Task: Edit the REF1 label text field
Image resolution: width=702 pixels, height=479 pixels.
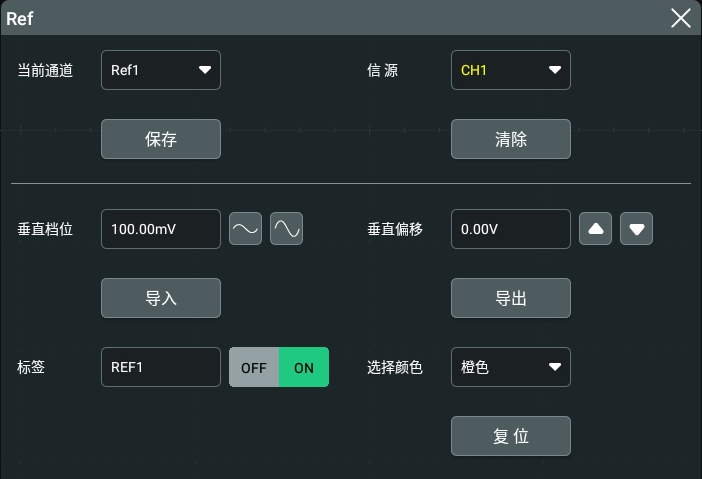Action: click(x=161, y=367)
